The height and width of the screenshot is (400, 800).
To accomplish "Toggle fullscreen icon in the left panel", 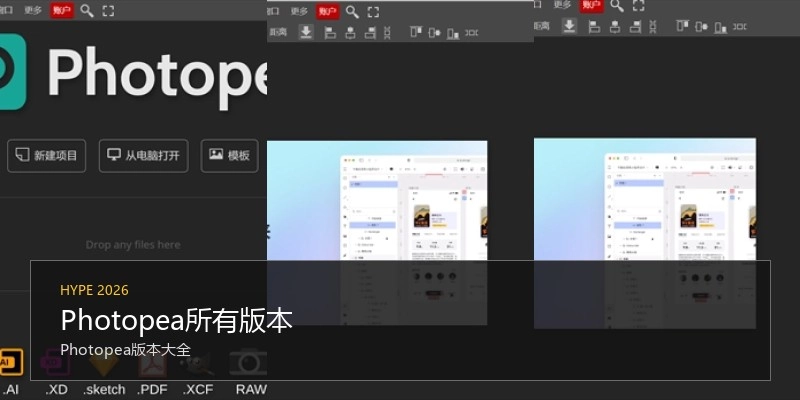I will pyautogui.click(x=108, y=11).
